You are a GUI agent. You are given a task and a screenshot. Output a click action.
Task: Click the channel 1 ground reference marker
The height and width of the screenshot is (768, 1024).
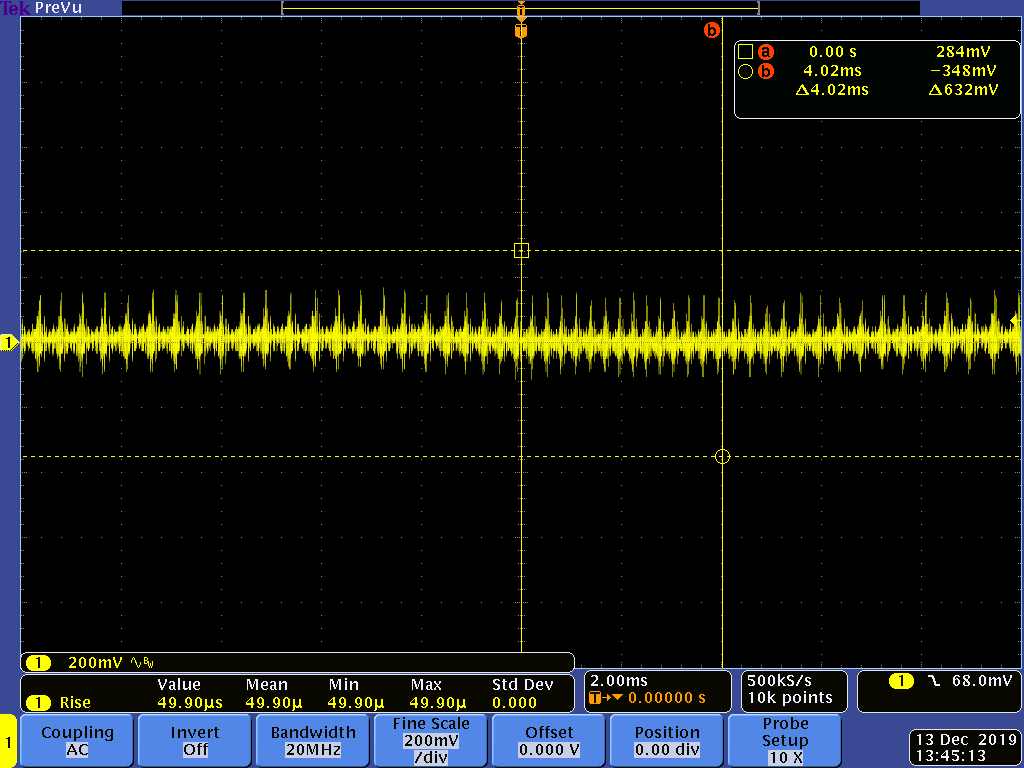[x=8, y=342]
